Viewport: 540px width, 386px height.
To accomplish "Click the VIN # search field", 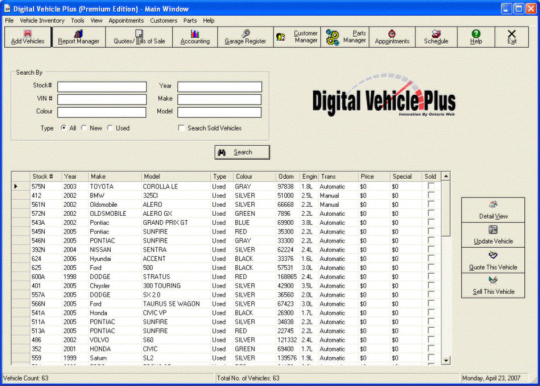I will coord(102,100).
